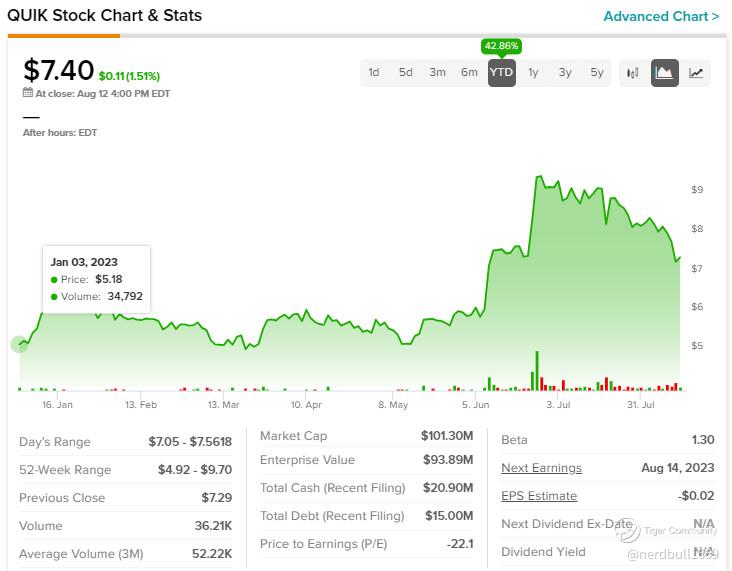
Task: Click the Aug 14, 2023 earnings date
Action: coord(678,468)
